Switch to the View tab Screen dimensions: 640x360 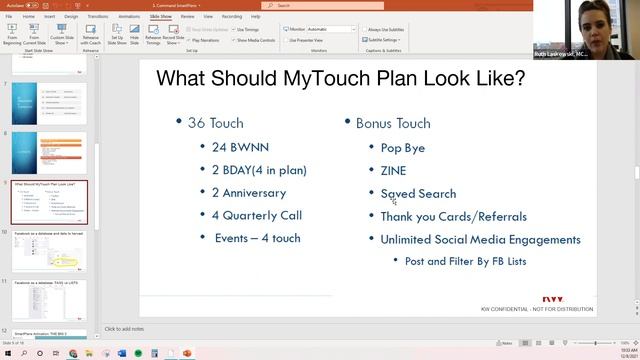point(208,17)
